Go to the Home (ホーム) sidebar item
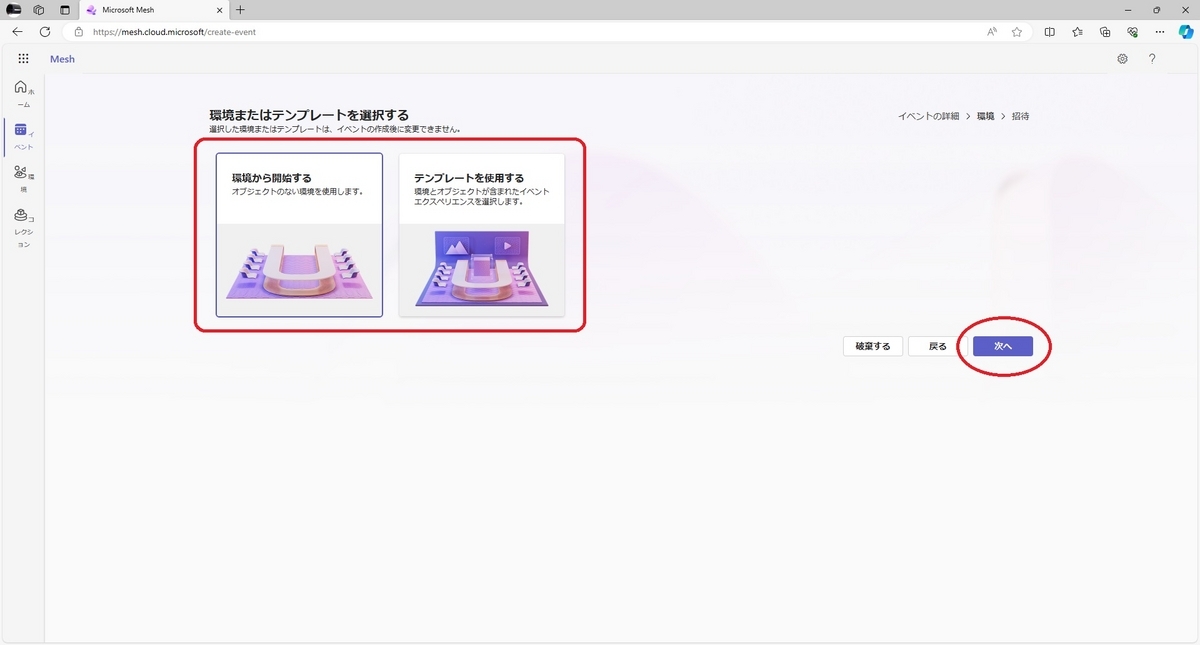 coord(23,94)
